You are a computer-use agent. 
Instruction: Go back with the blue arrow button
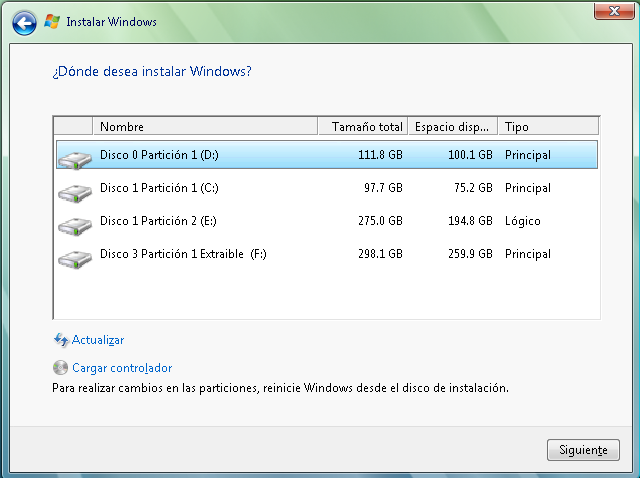[x=24, y=23]
